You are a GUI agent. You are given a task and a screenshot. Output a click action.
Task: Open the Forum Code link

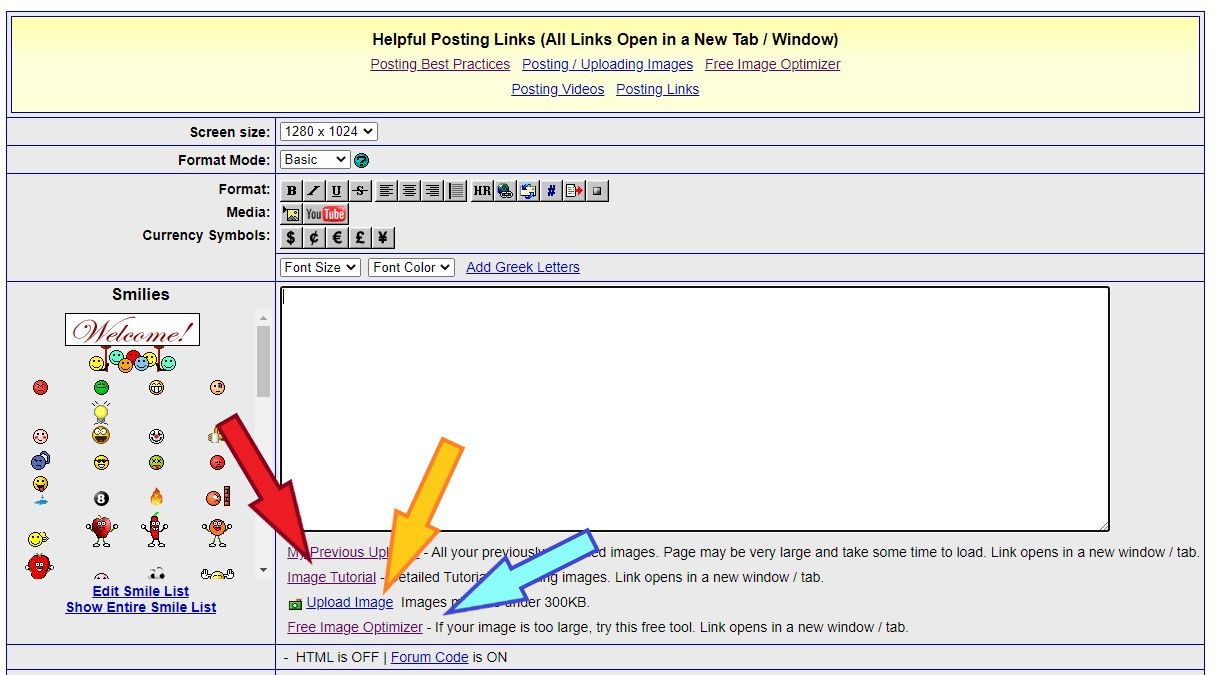point(430,657)
